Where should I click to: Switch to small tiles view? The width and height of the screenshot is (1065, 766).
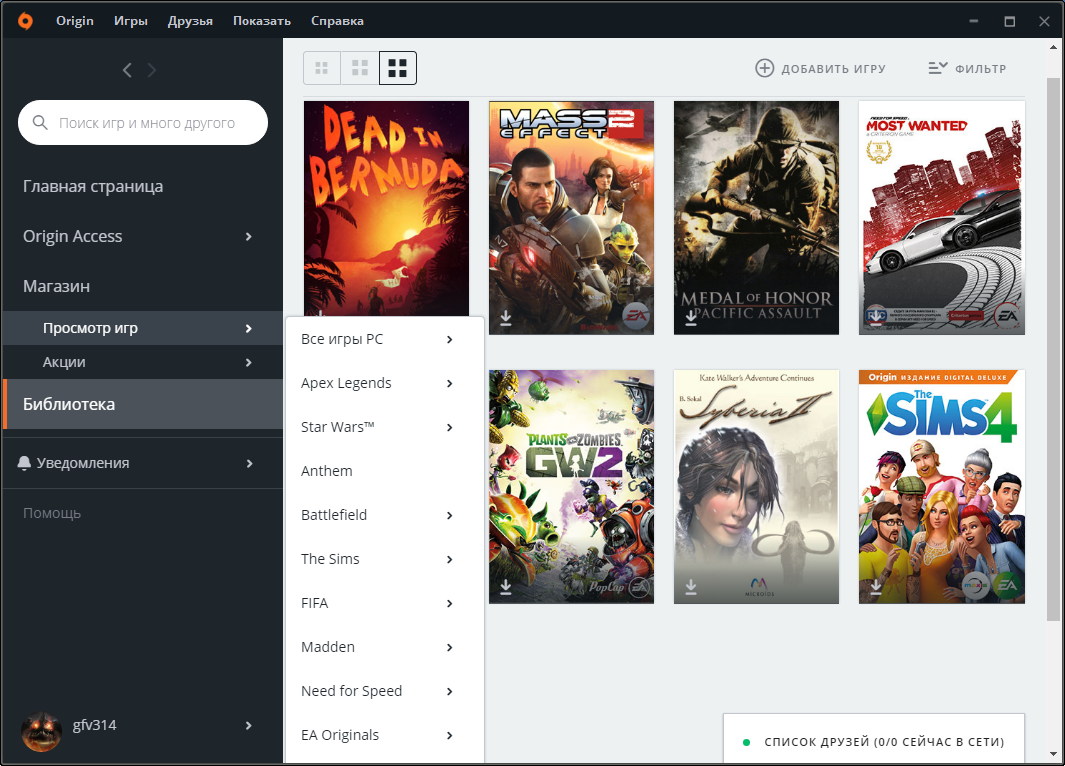322,68
